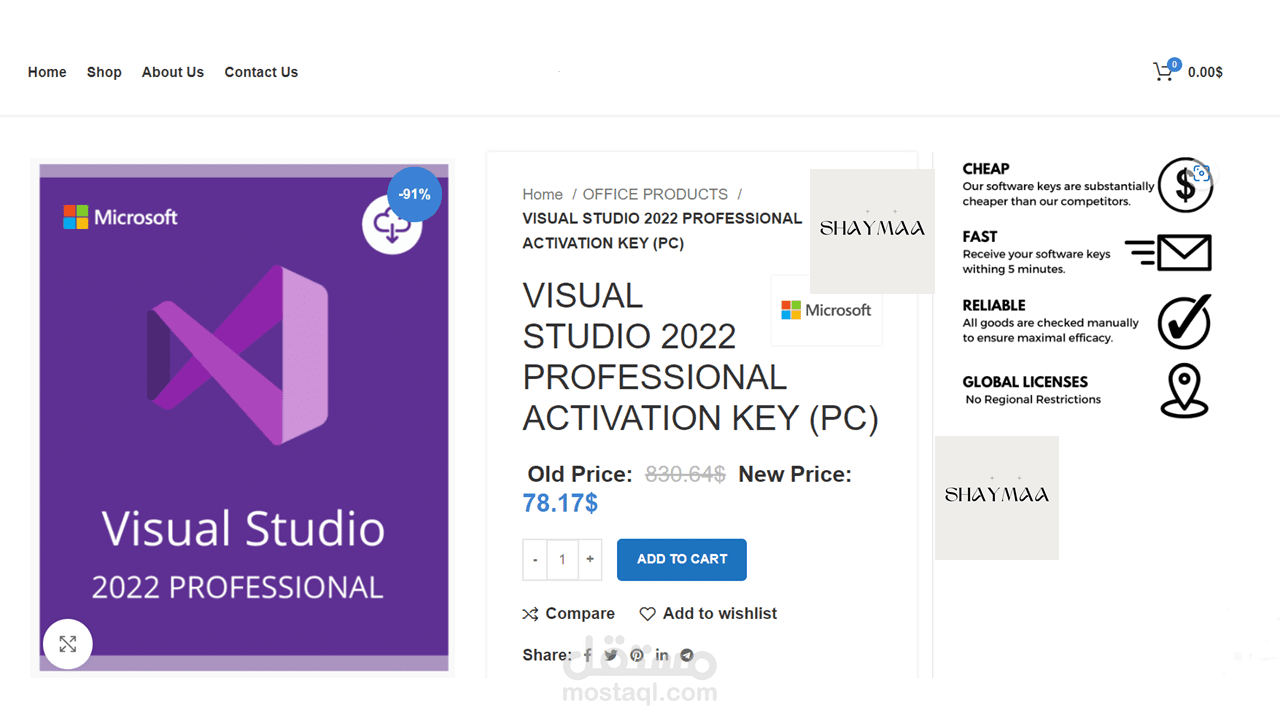Viewport: 1280px width, 720px height.
Task: Share product via Telegram
Action: (x=687, y=656)
